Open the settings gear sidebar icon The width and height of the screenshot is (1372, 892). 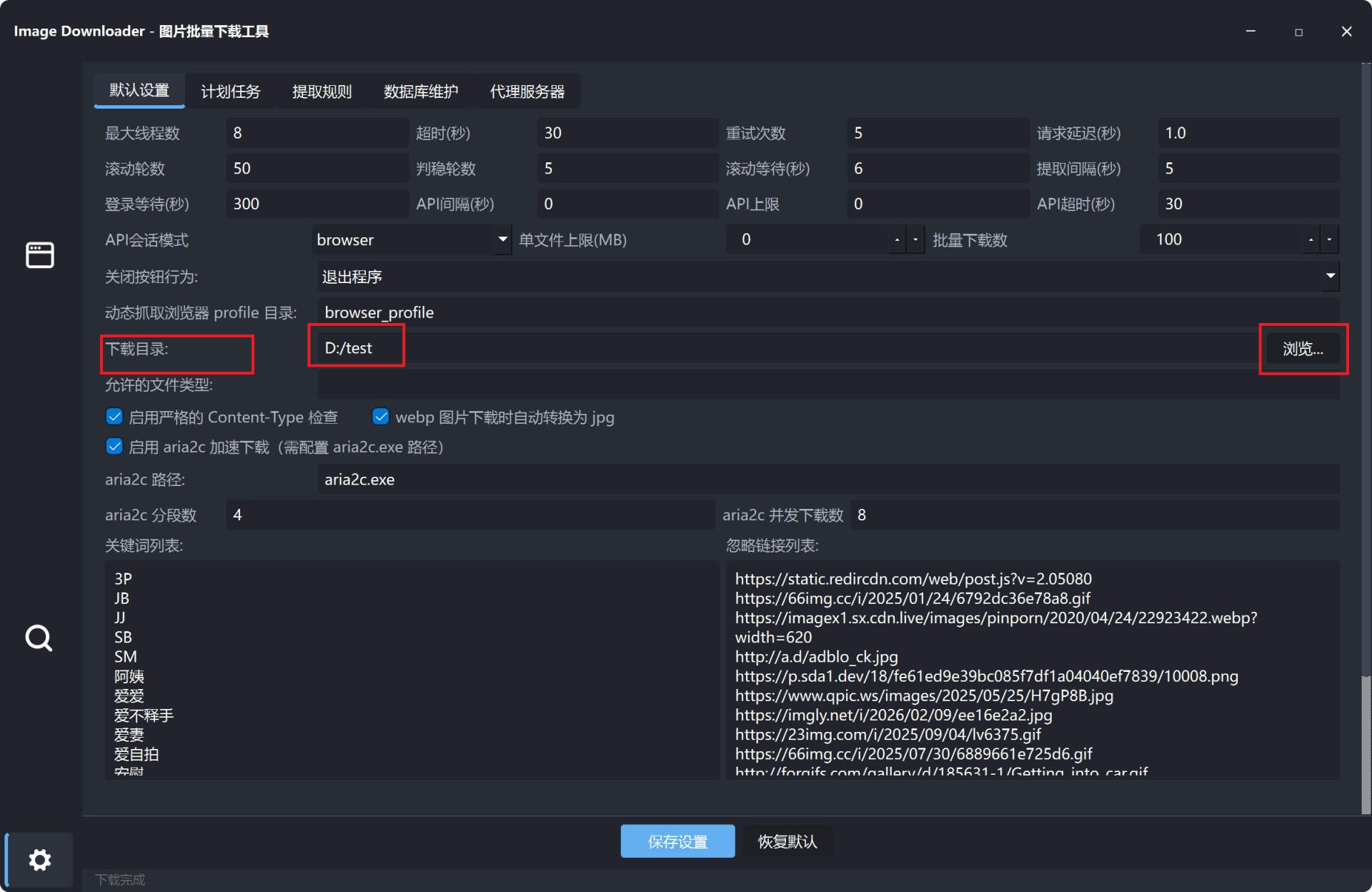pos(40,860)
